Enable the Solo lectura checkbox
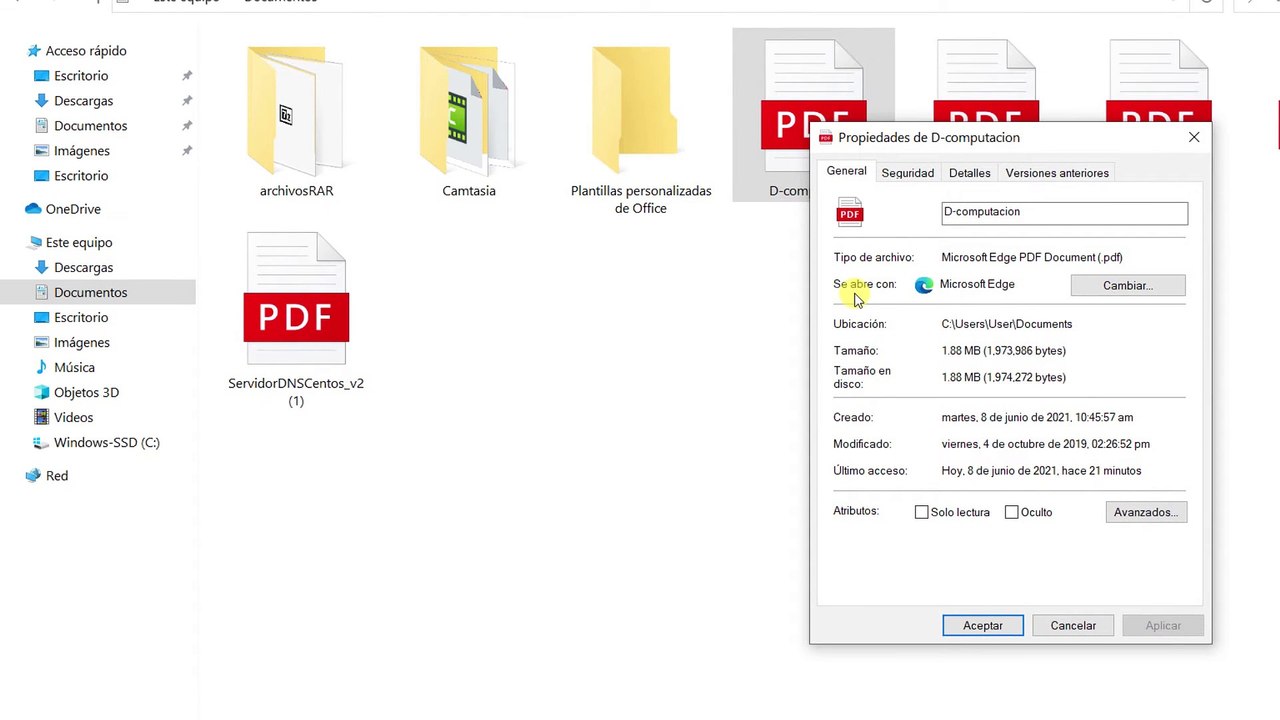Screen dimensions: 1280x720 (921, 512)
